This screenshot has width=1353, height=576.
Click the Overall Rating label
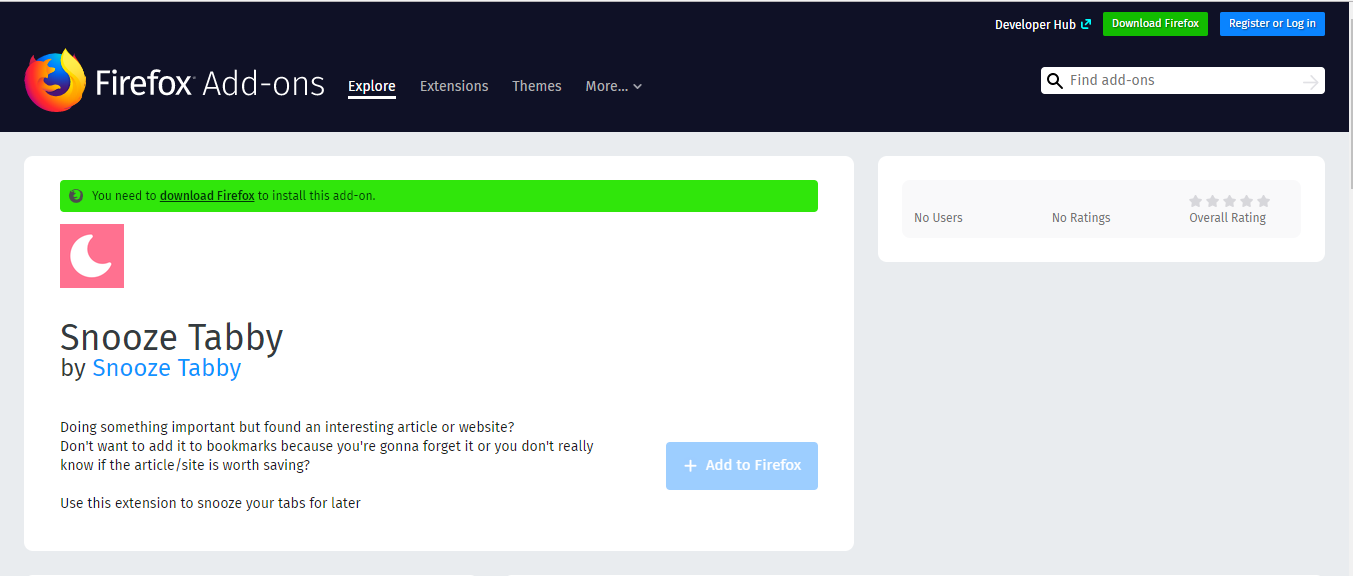(1227, 218)
